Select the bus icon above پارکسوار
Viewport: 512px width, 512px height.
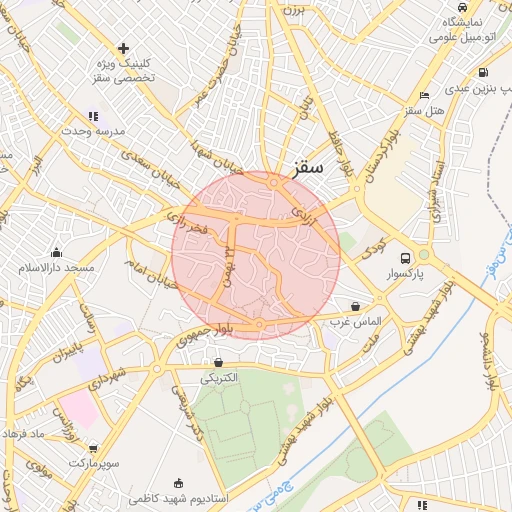(405, 258)
